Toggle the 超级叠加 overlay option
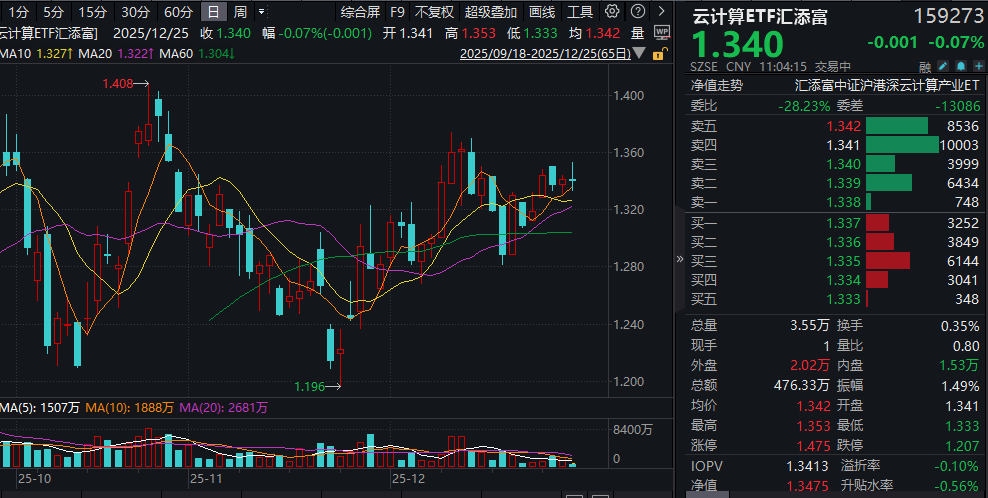The image size is (988, 498). (490, 13)
